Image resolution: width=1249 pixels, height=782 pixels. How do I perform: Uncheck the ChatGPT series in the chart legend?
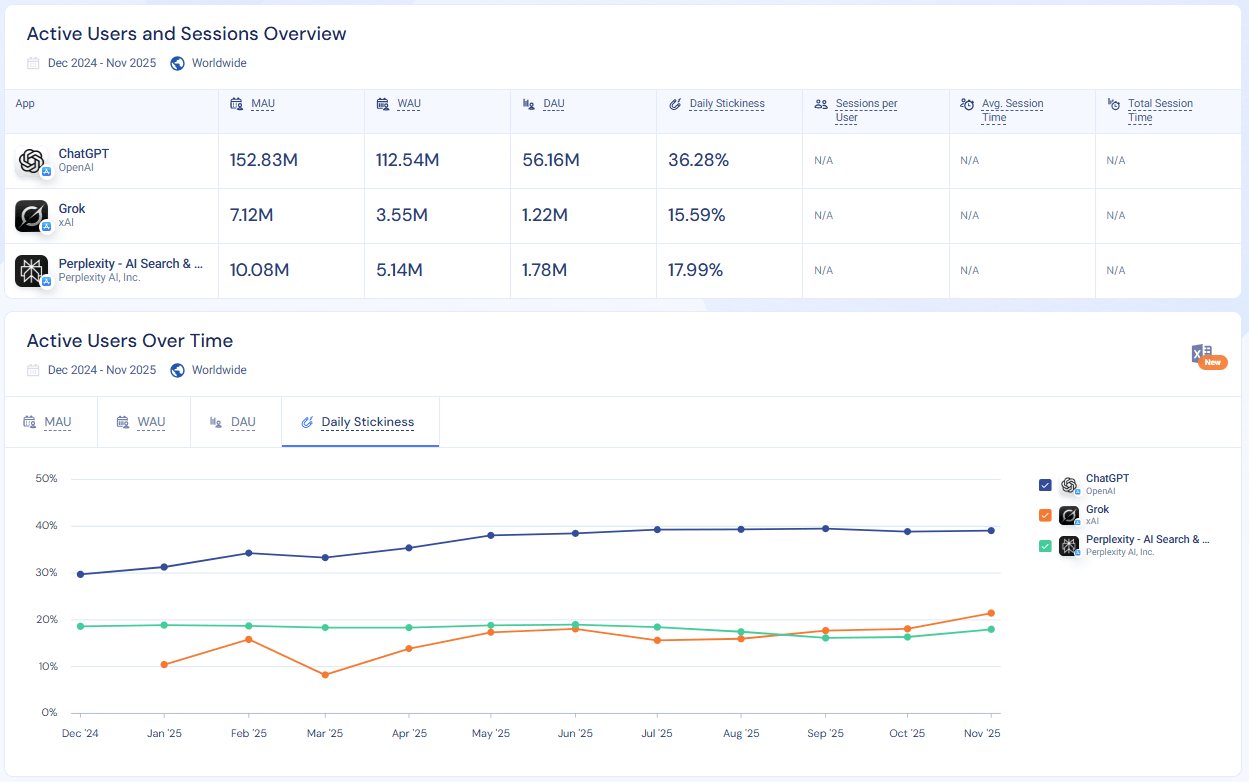pyautogui.click(x=1045, y=484)
